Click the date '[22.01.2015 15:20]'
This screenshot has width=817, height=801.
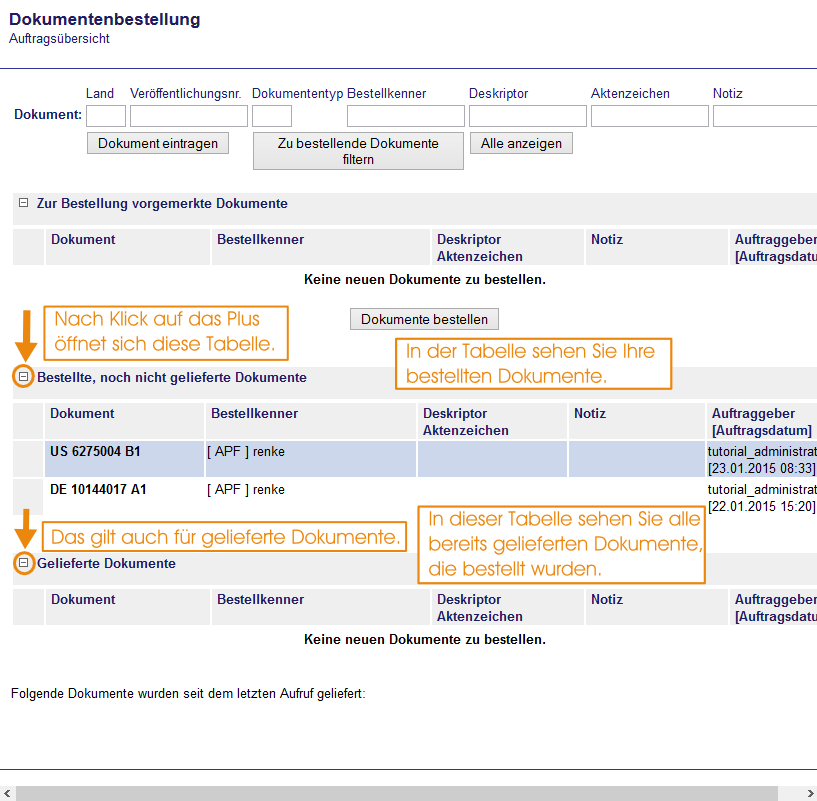click(x=761, y=506)
